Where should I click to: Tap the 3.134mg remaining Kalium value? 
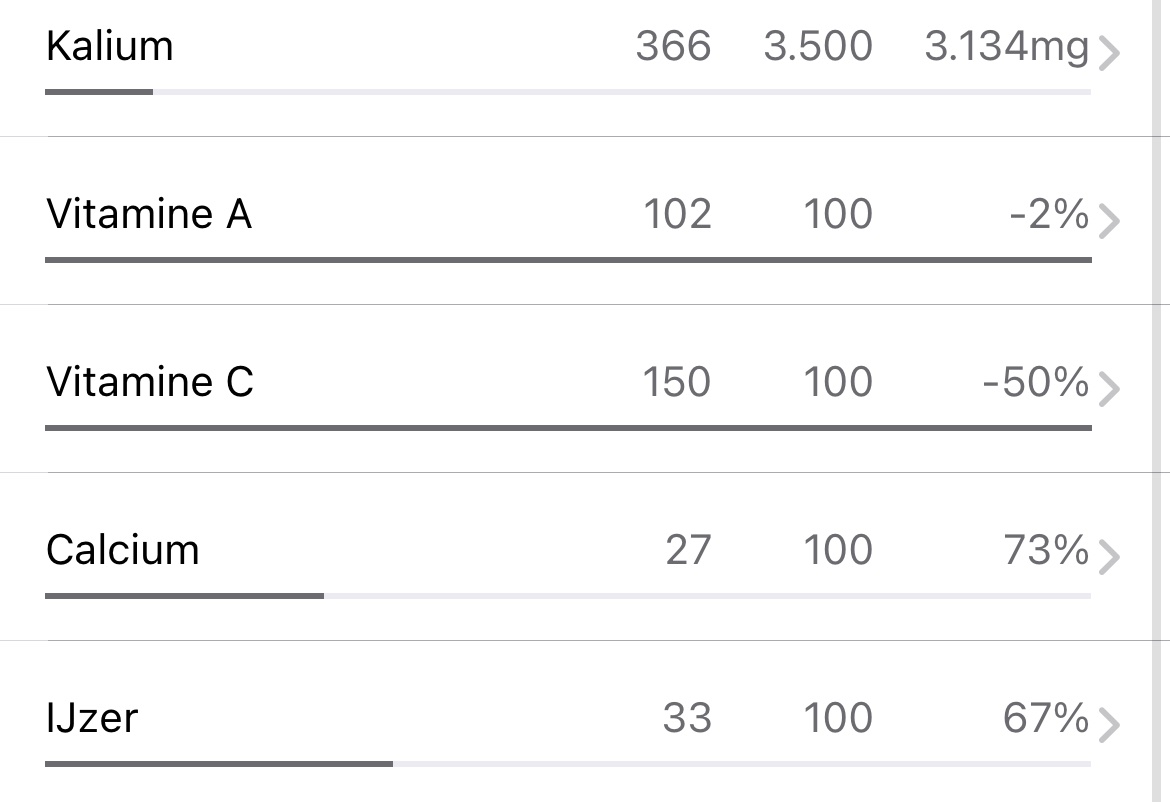pos(1006,46)
